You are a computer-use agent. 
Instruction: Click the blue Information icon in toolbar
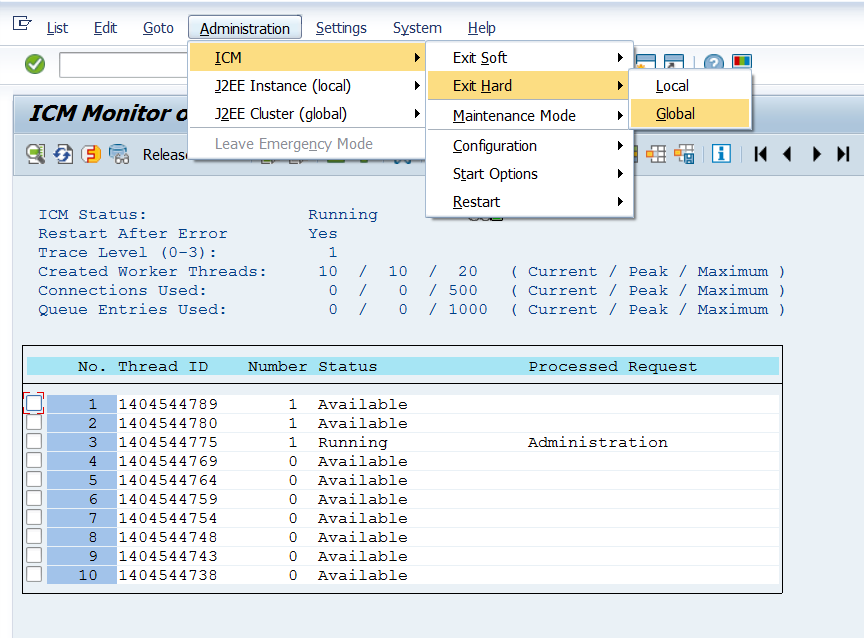(x=721, y=154)
